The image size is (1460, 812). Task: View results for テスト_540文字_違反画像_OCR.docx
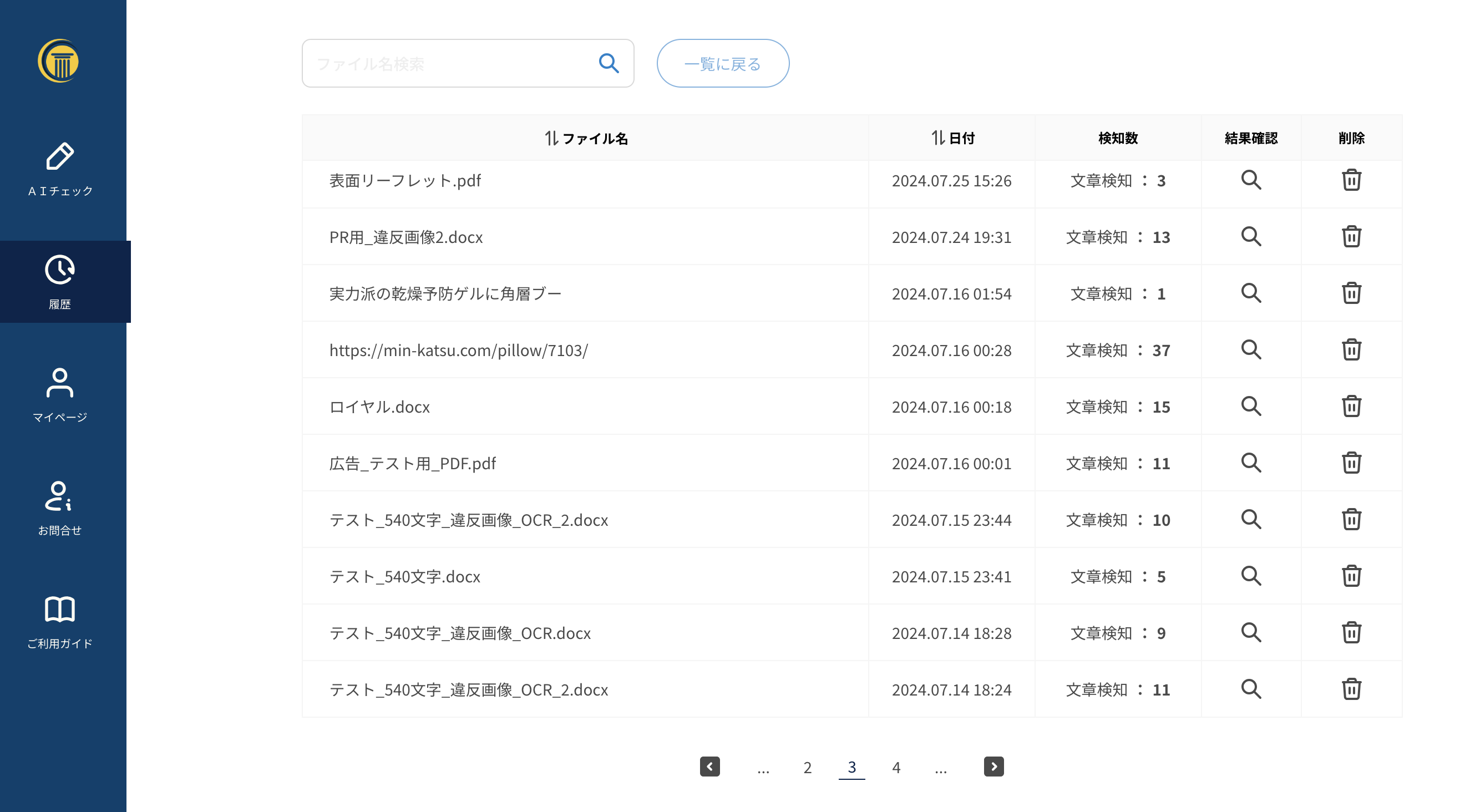click(1251, 632)
